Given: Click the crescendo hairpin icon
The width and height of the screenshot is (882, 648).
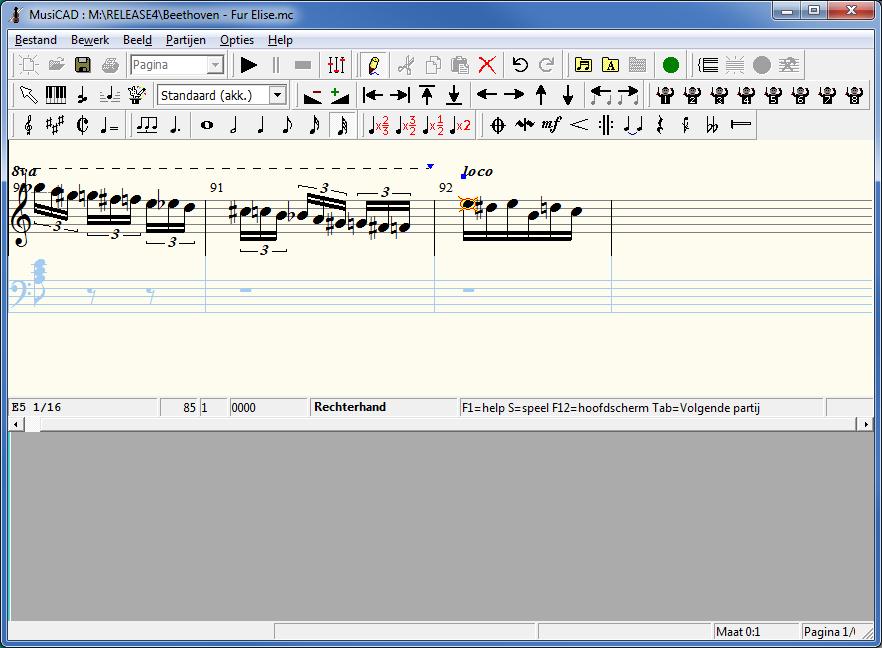Looking at the screenshot, I should (579, 125).
